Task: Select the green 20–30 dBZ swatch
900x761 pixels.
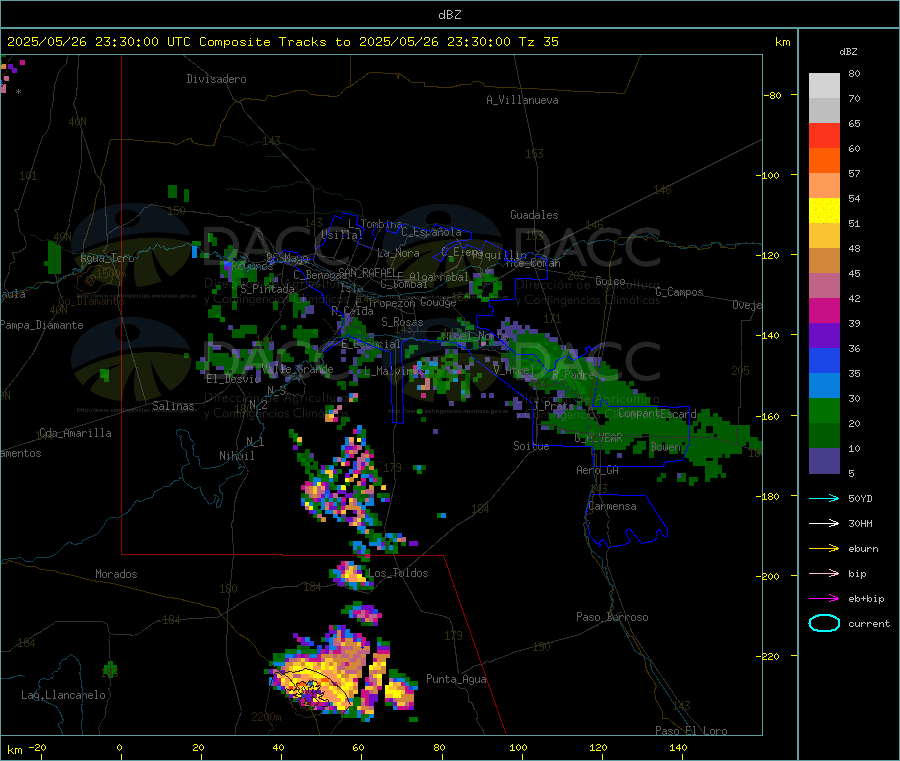Action: tap(824, 410)
